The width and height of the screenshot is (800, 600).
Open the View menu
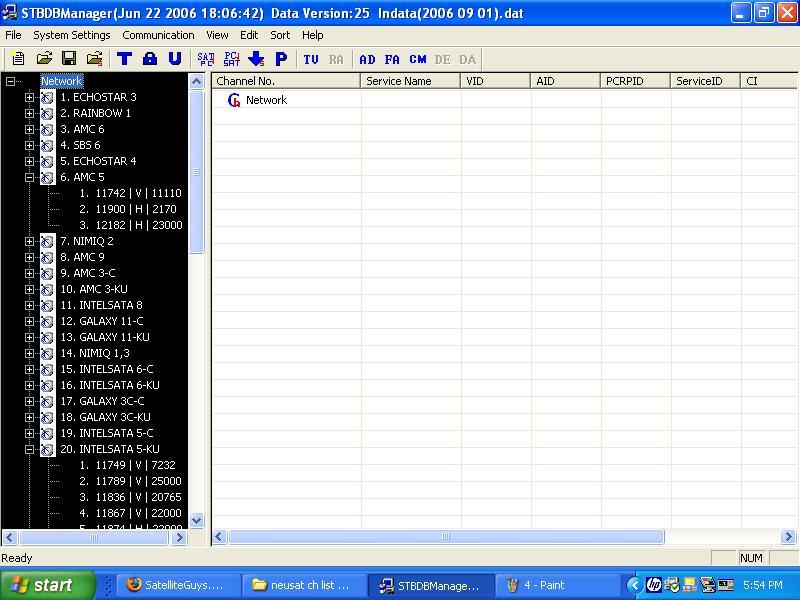pyautogui.click(x=217, y=35)
